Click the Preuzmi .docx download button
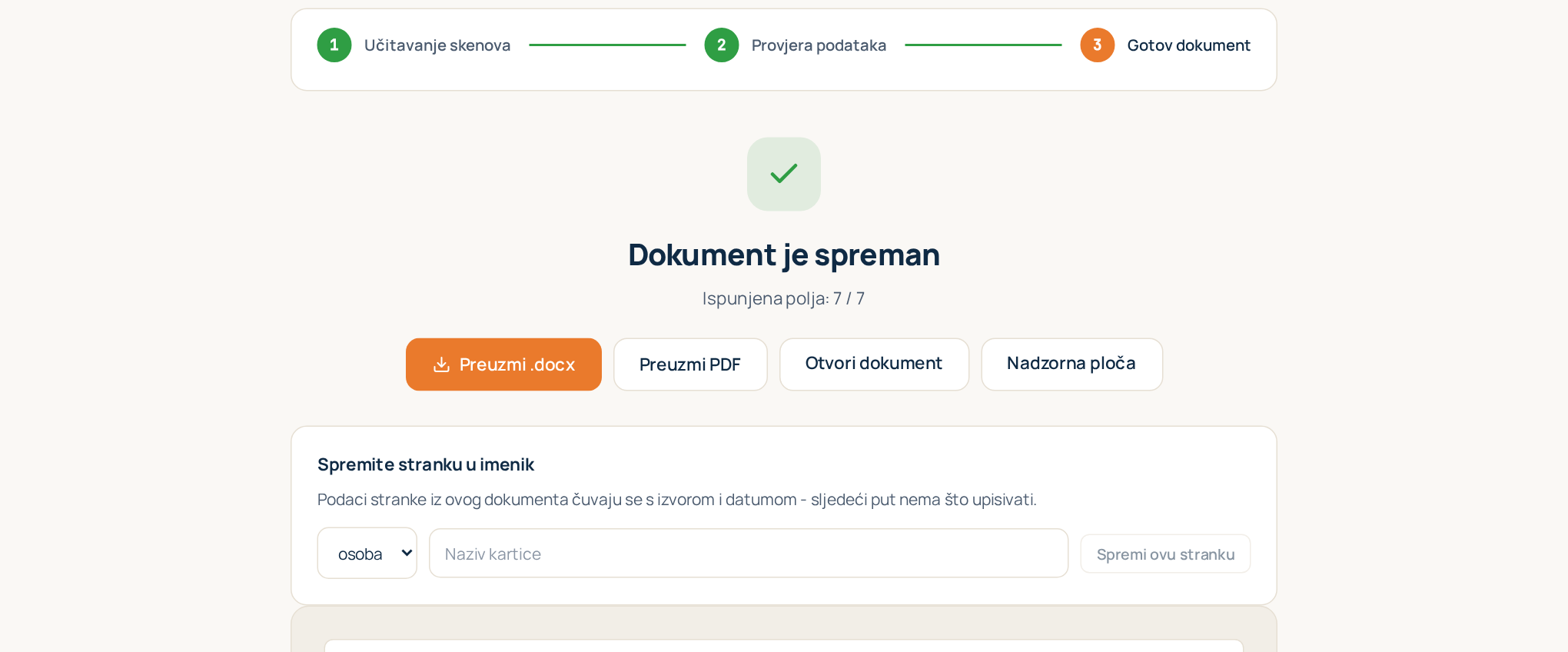1568x652 pixels. pos(503,364)
